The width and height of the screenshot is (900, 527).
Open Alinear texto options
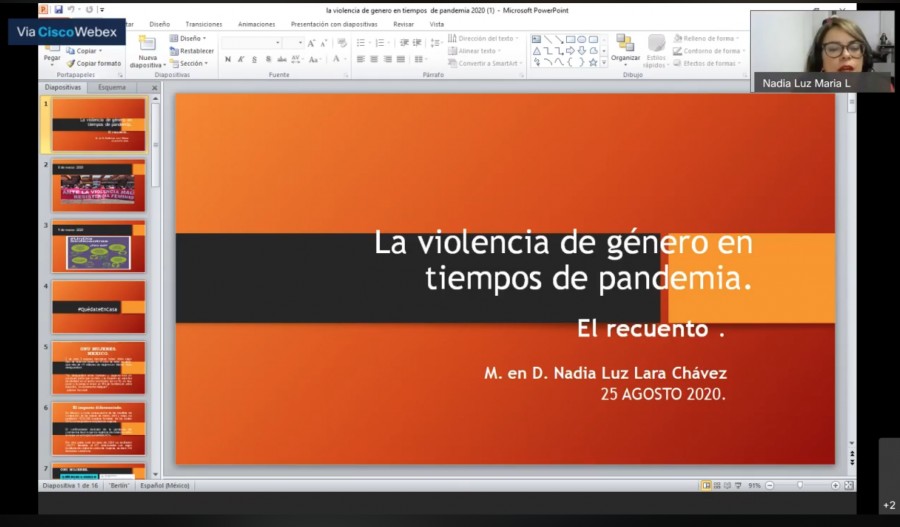coord(475,51)
